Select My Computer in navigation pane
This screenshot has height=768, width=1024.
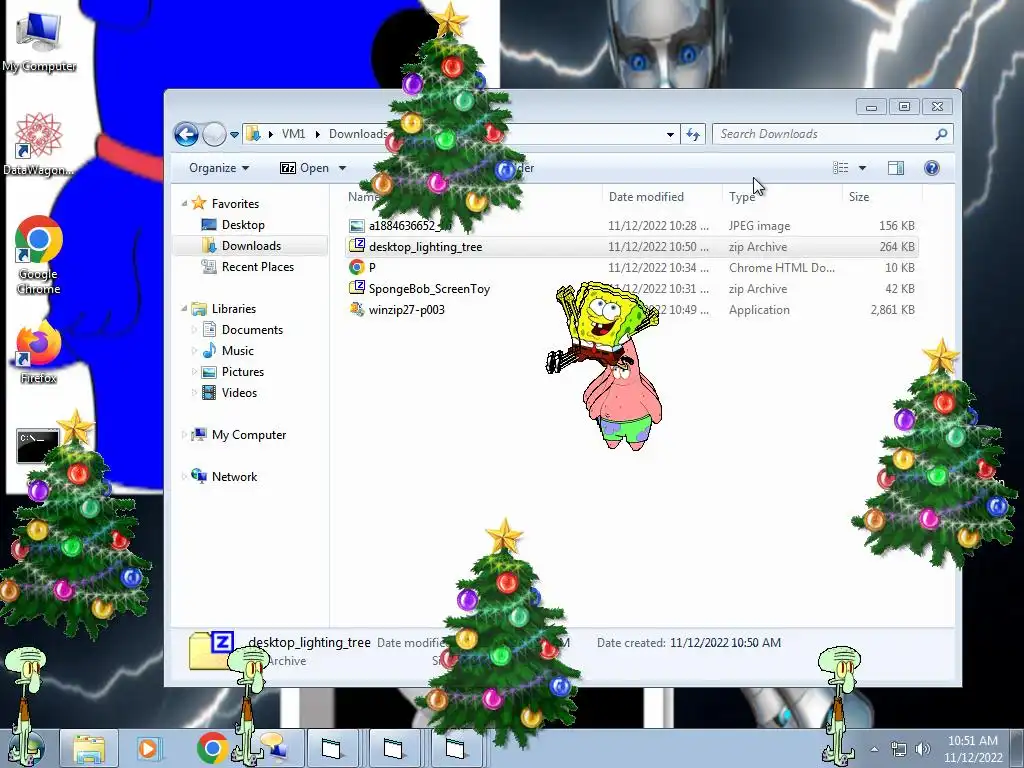coord(249,435)
